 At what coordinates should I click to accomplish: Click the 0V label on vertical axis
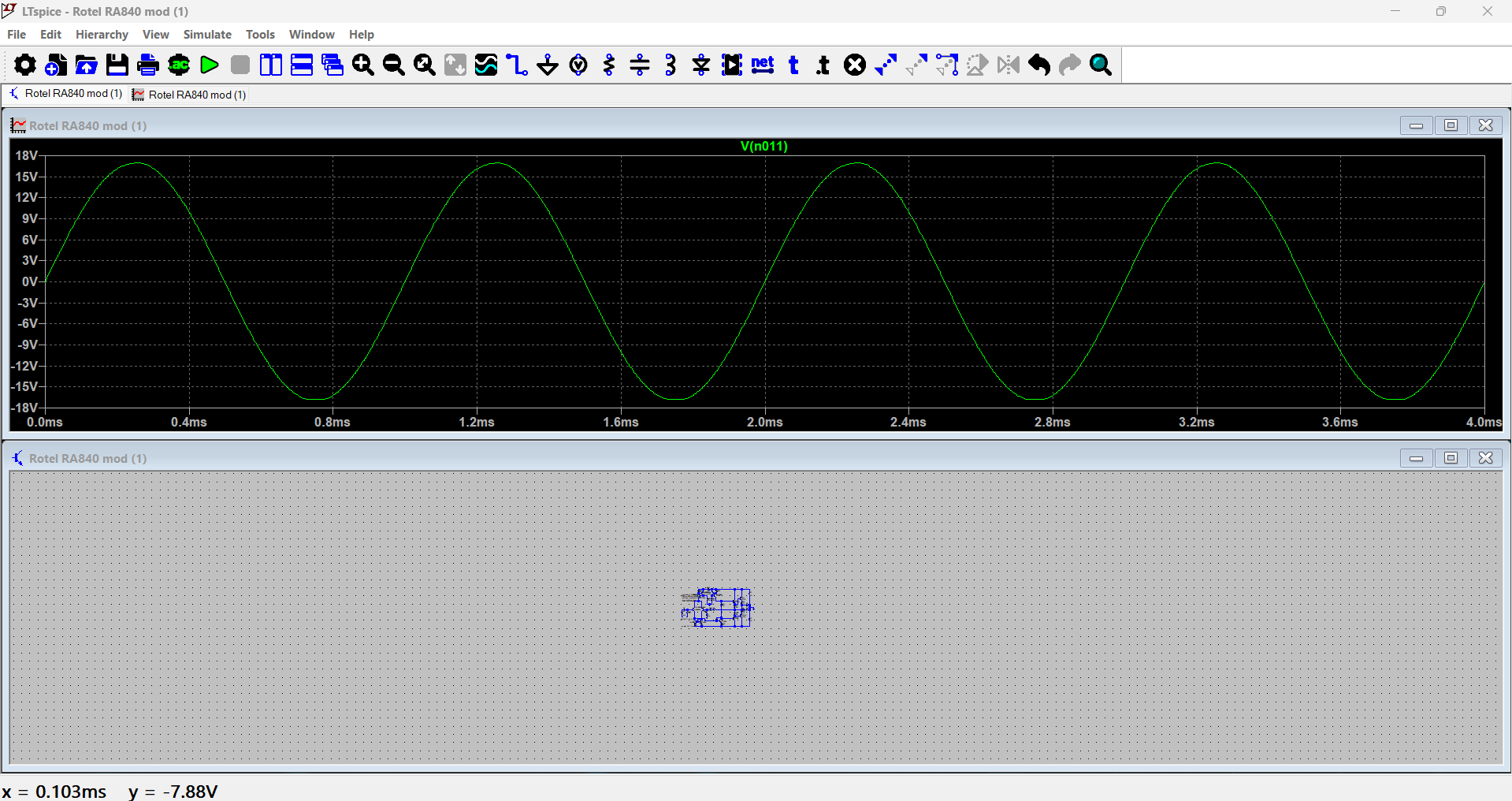(30, 281)
